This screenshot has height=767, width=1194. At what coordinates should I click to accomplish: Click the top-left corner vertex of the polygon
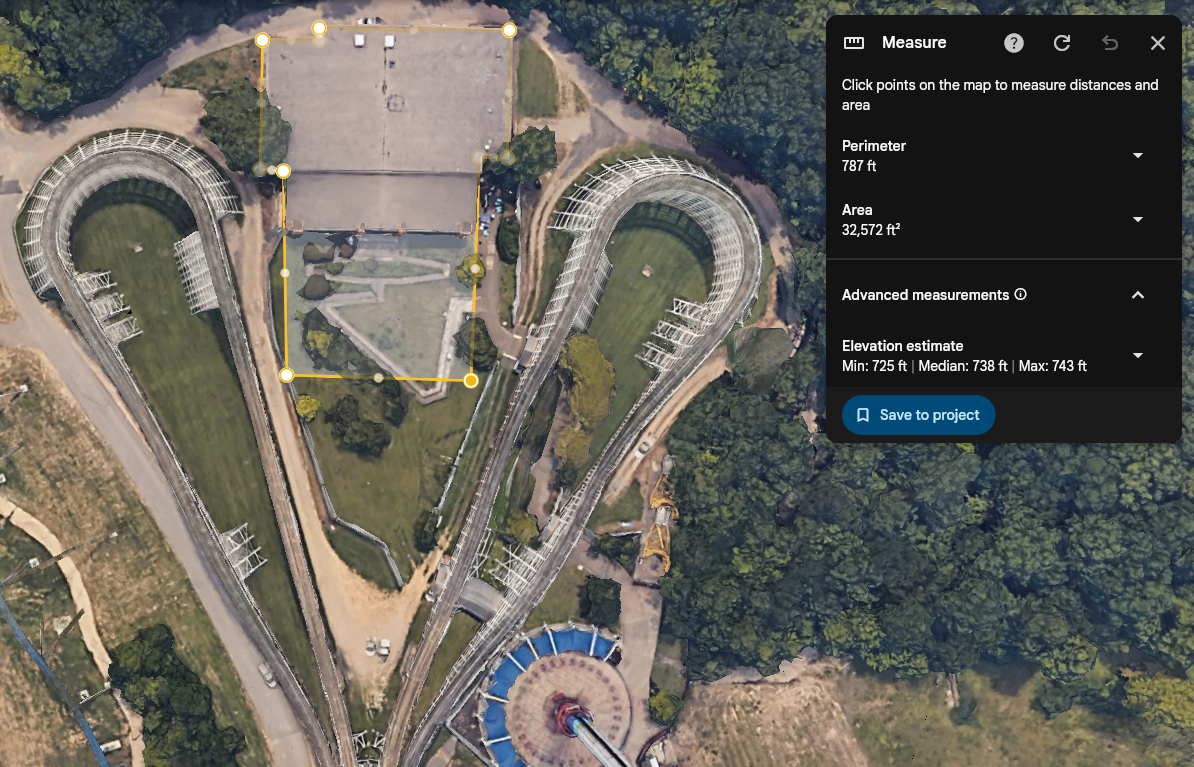coord(262,40)
